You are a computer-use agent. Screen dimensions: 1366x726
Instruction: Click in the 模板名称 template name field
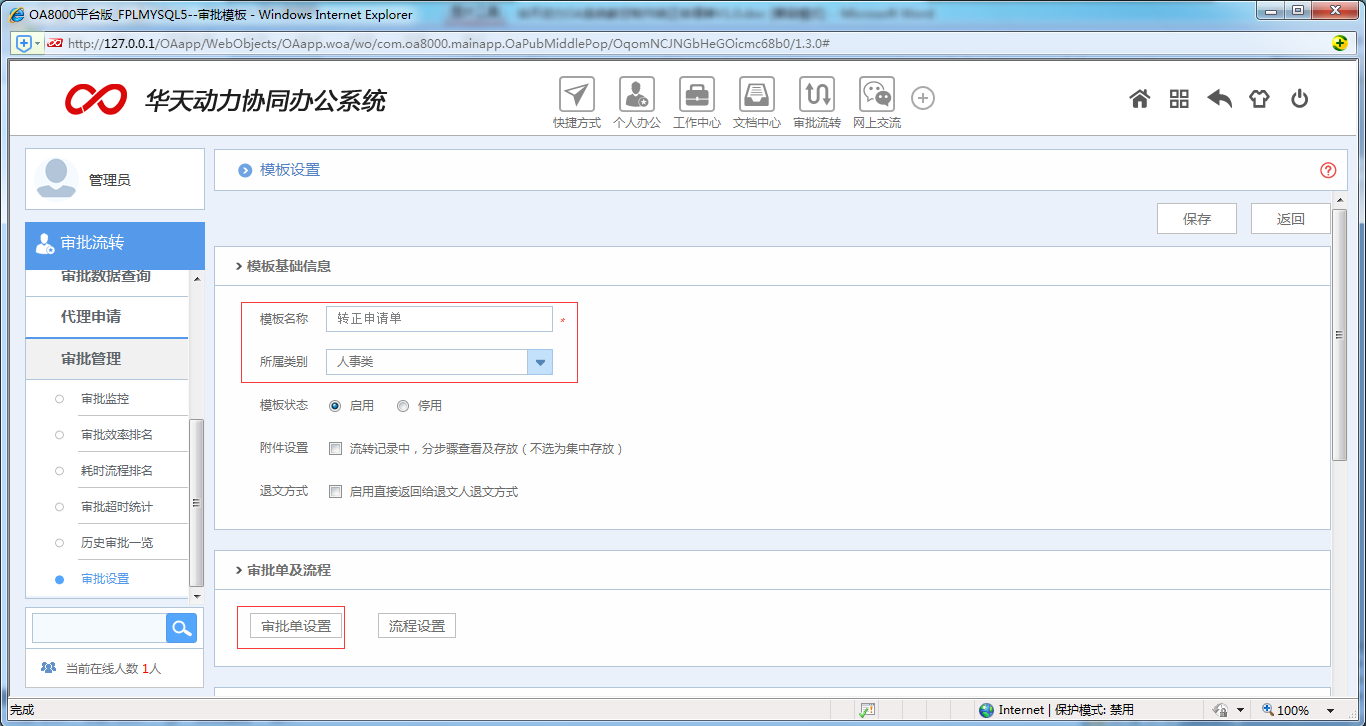pos(439,318)
